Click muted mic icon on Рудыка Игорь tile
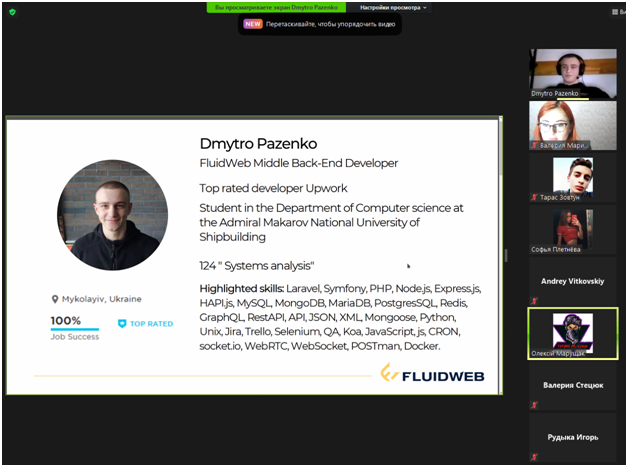The width and height of the screenshot is (628, 467). click(x=534, y=455)
